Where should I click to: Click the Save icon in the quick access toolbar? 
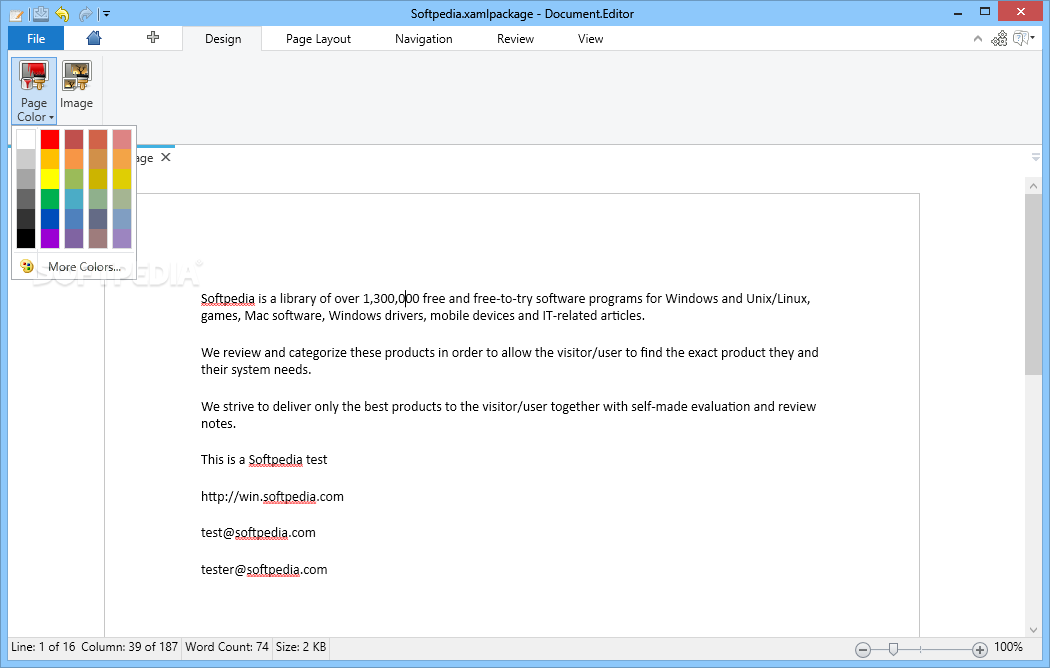point(40,13)
